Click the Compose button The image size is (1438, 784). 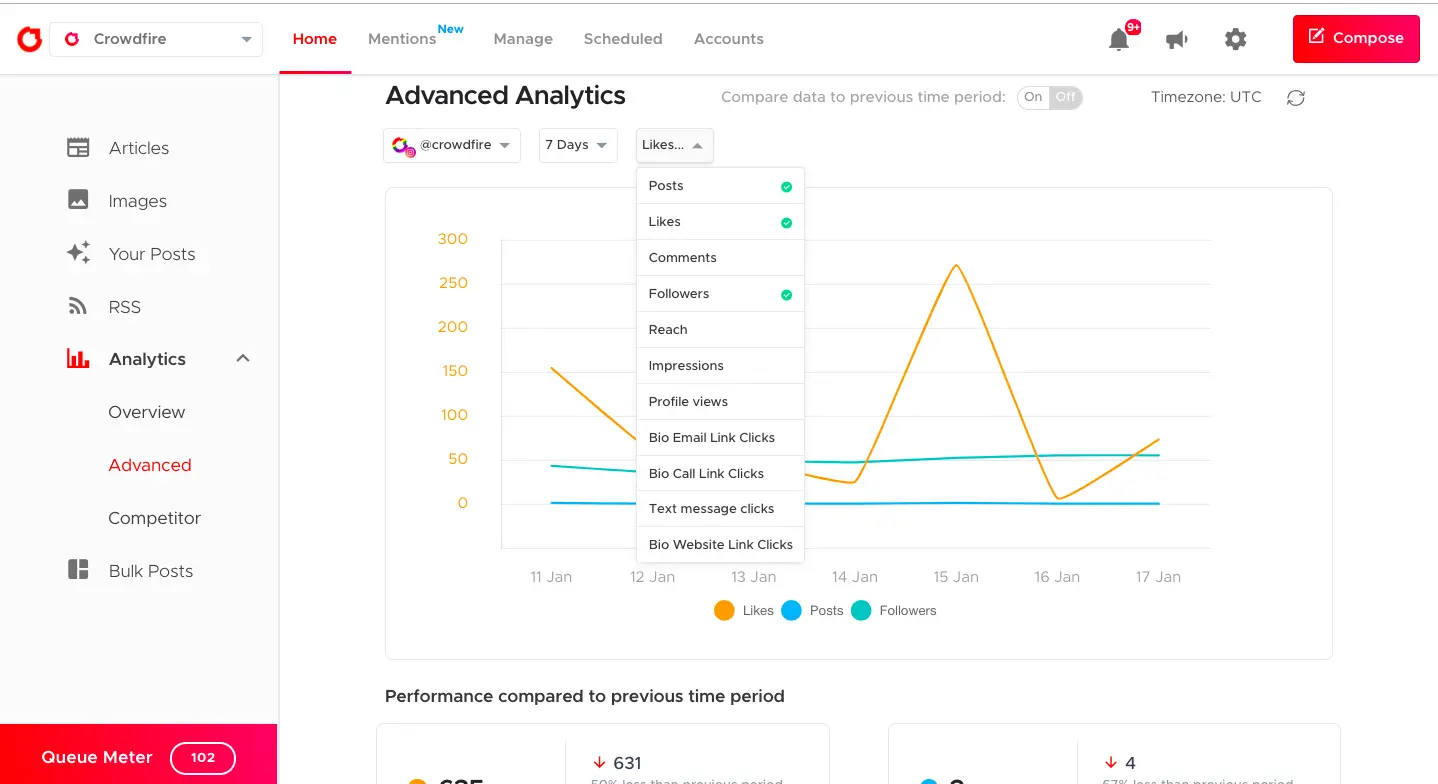pos(1355,39)
